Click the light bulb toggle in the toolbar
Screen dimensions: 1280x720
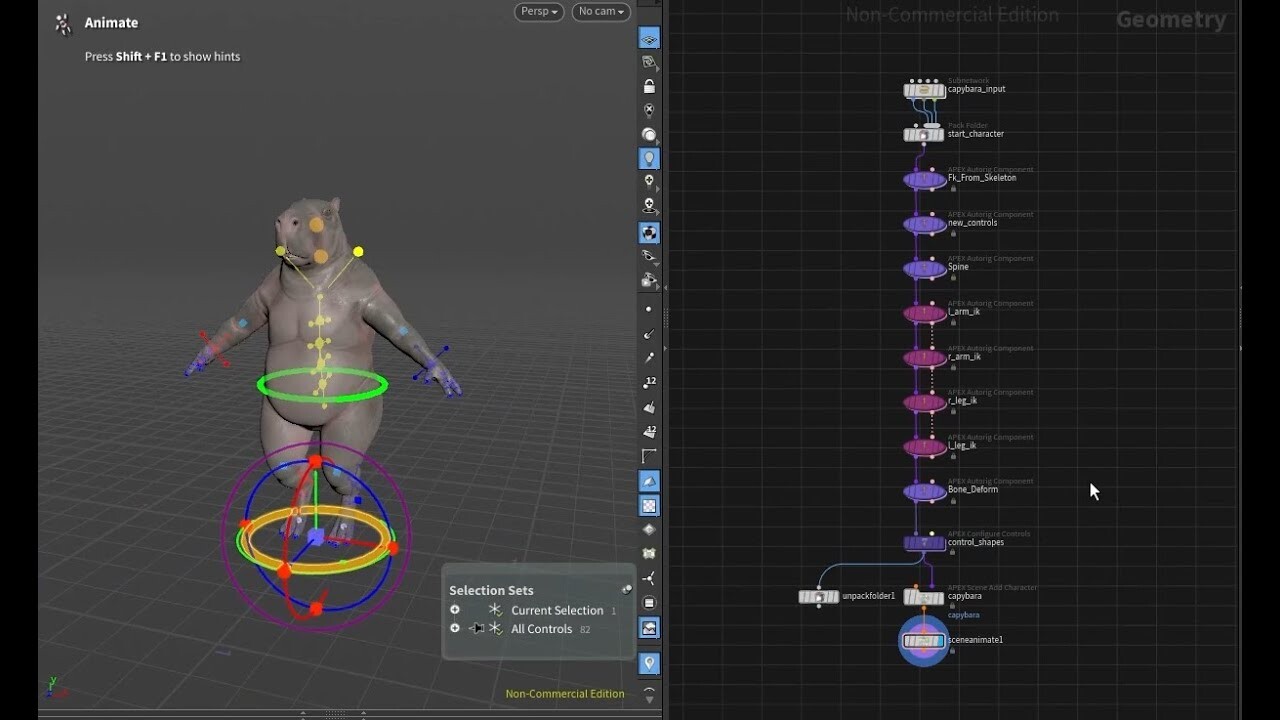pos(649,157)
